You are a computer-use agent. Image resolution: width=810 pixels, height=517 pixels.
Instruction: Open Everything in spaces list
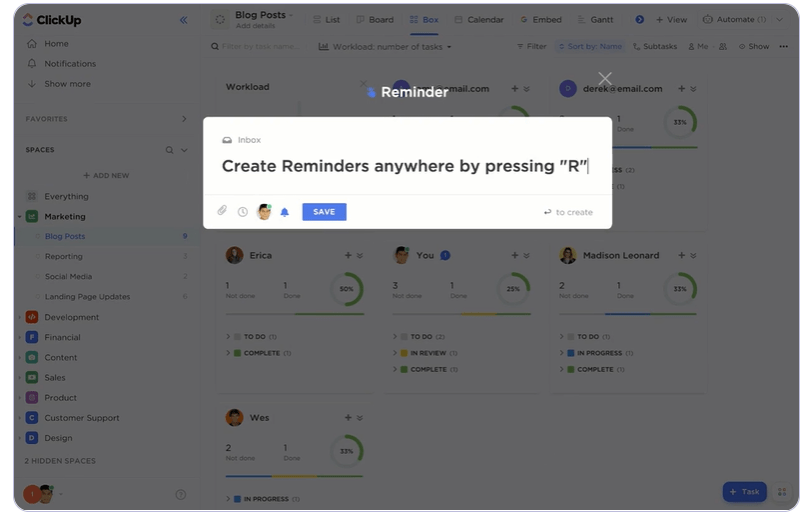tap(66, 196)
